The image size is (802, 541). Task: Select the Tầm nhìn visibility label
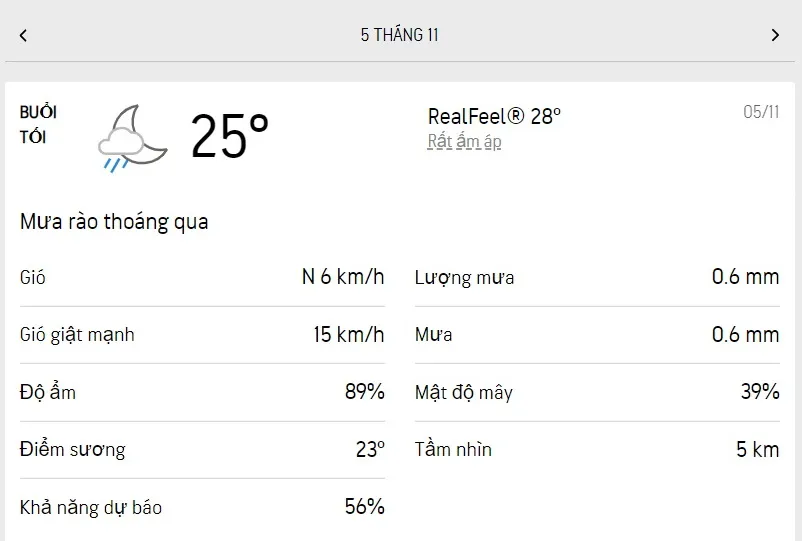pos(453,449)
